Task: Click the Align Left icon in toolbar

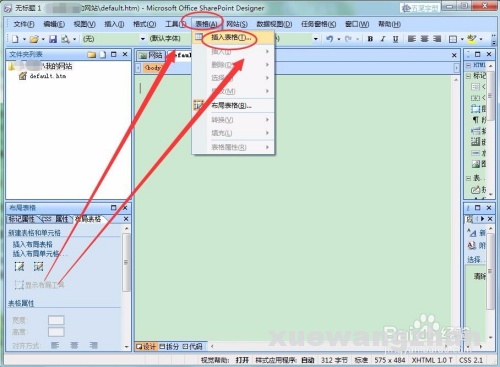Action: coord(412,39)
